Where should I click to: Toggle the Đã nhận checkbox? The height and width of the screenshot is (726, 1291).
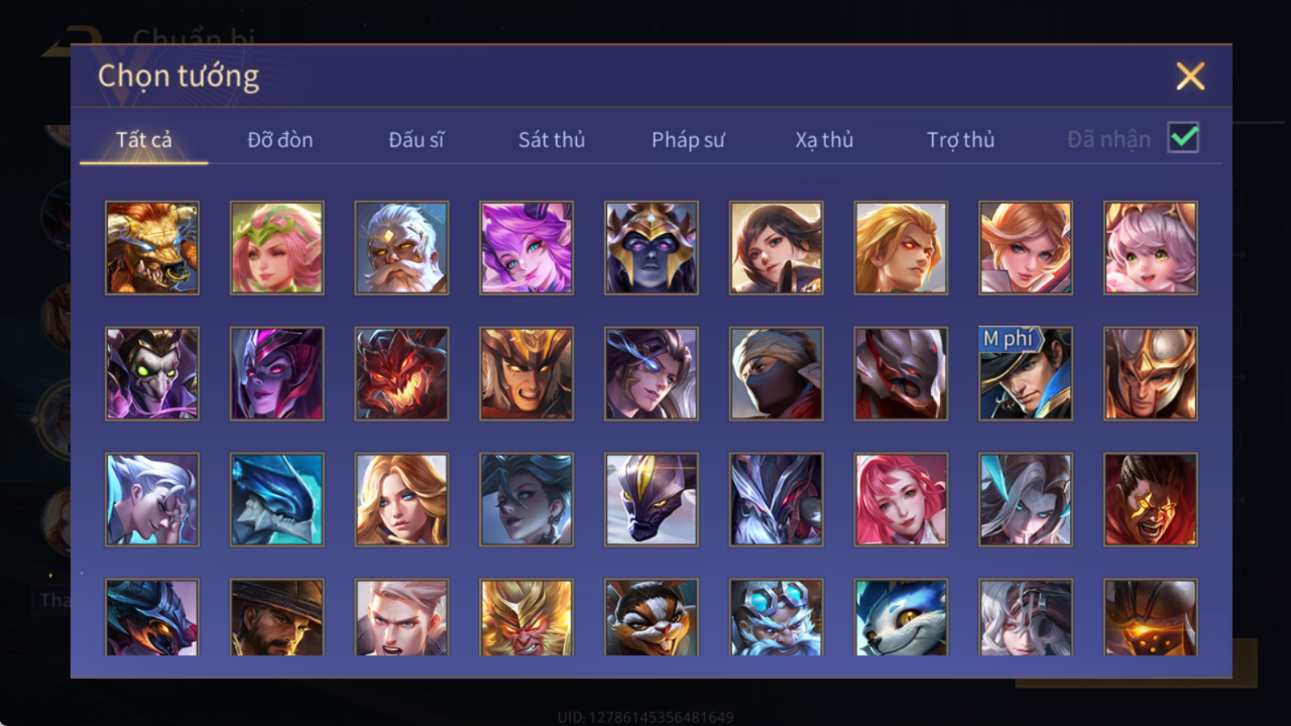pyautogui.click(x=1183, y=139)
